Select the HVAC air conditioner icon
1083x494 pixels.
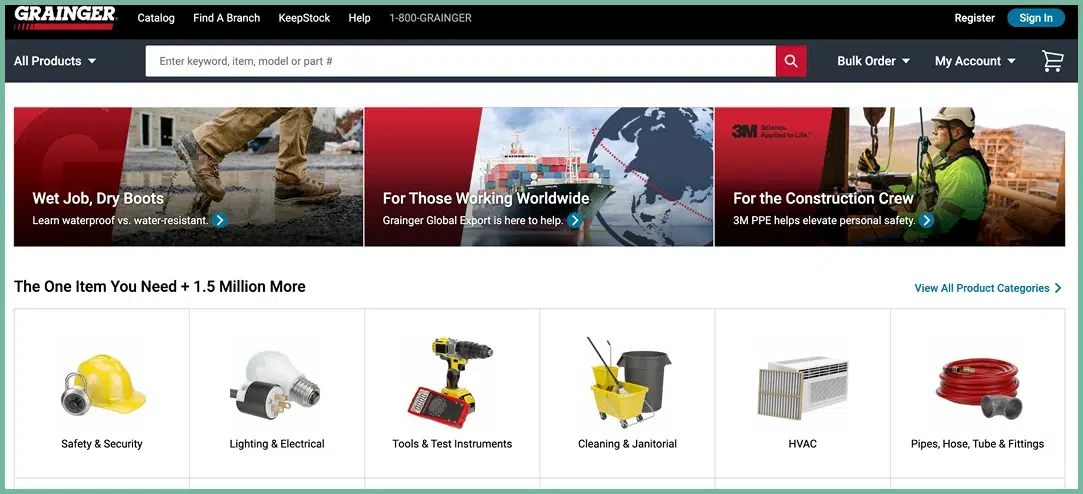tap(802, 385)
